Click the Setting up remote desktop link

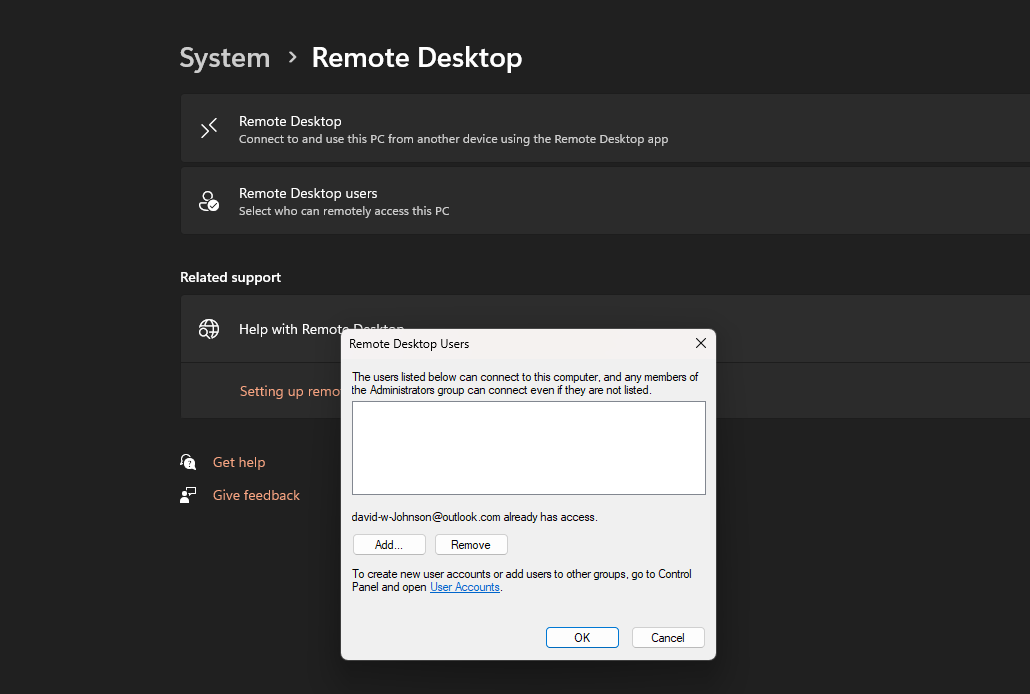290,391
